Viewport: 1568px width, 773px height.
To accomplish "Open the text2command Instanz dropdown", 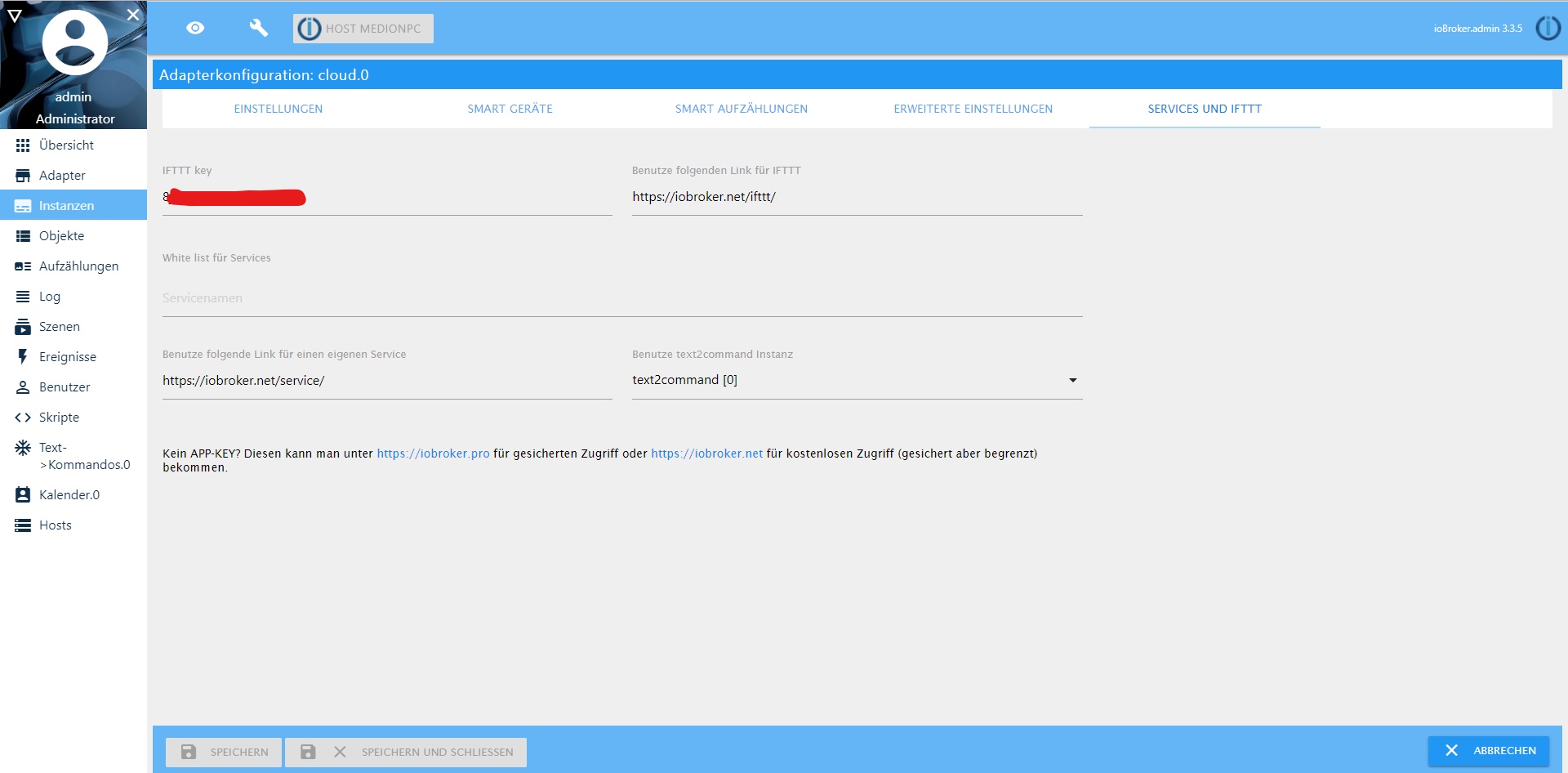I will [x=857, y=380].
